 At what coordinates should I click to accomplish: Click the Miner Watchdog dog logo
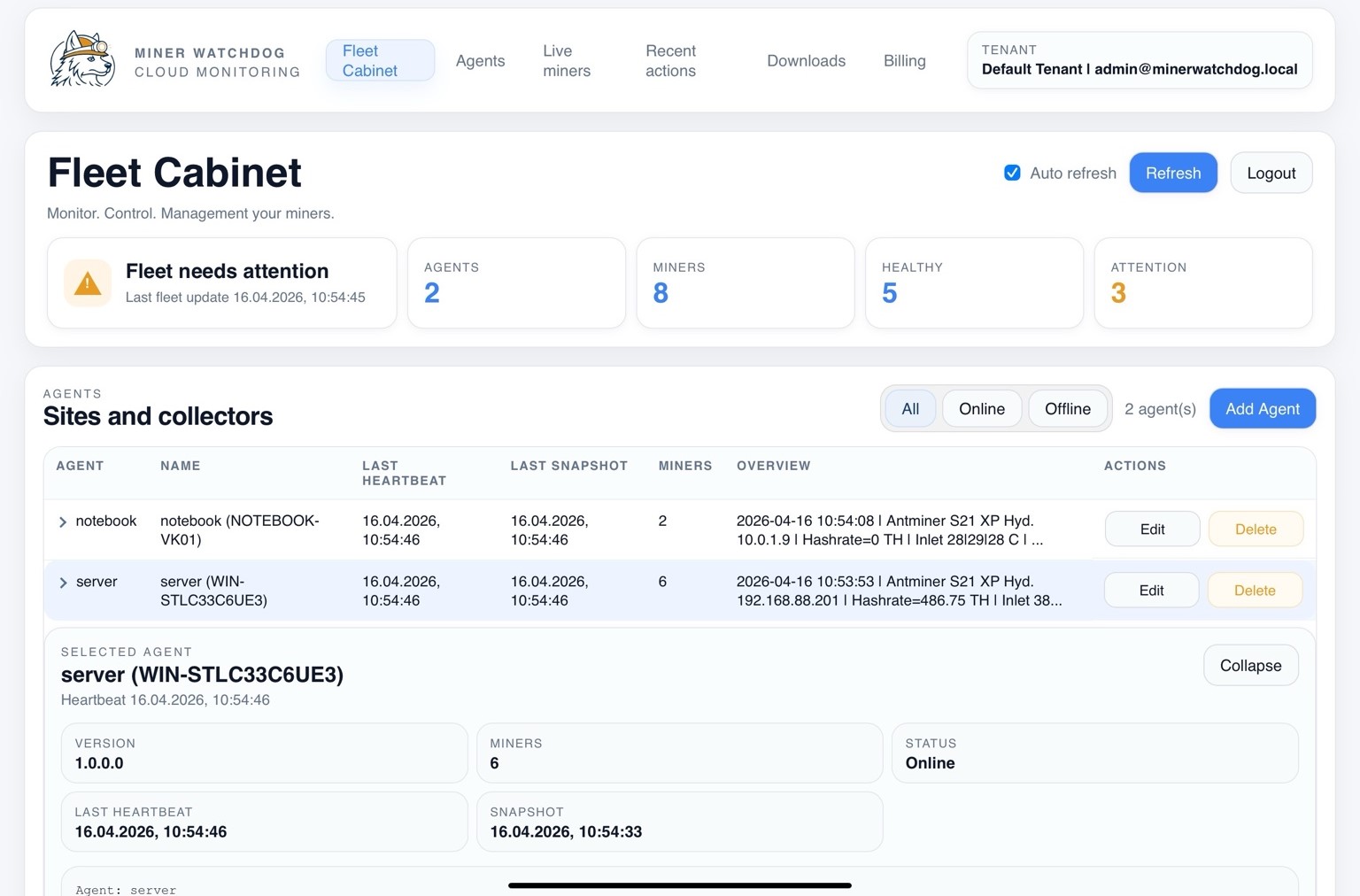(82, 59)
